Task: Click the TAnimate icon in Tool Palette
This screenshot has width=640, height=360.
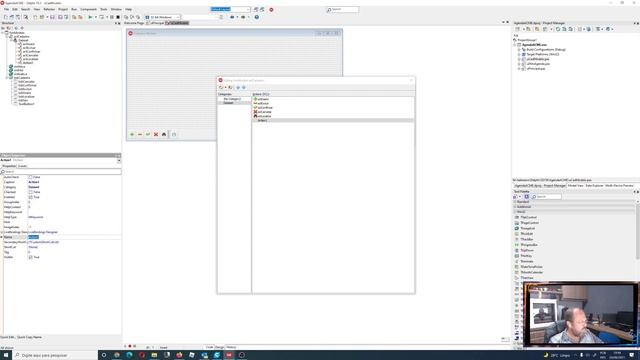Action: [517, 261]
